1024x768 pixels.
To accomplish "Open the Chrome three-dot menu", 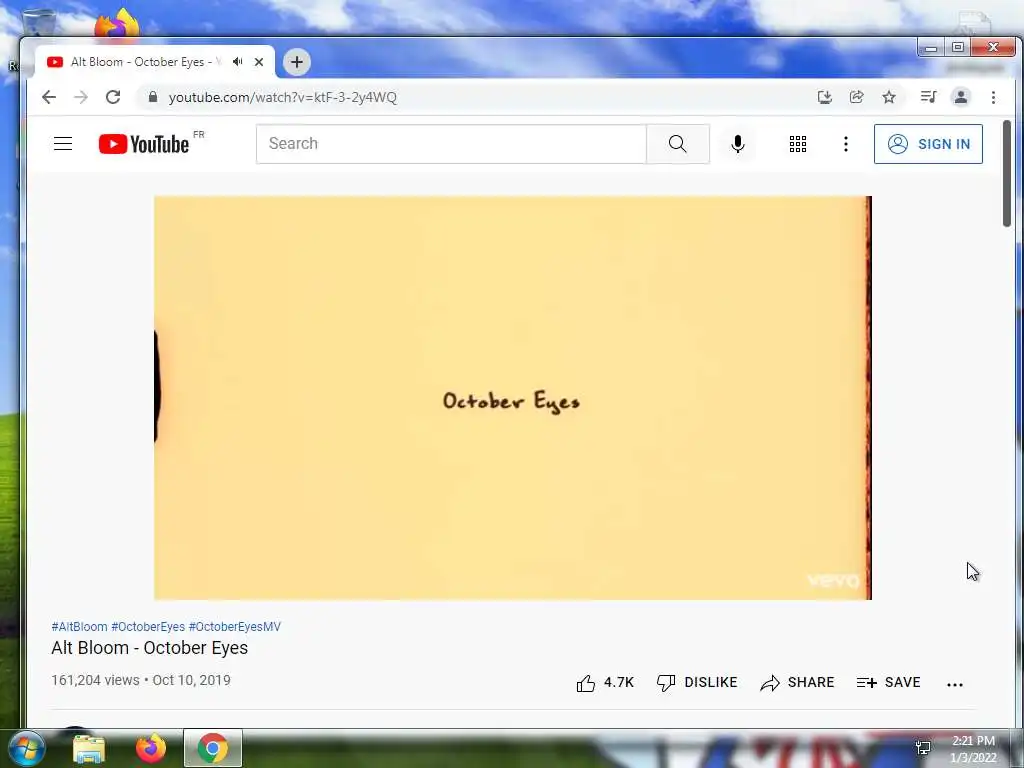I will (x=993, y=97).
